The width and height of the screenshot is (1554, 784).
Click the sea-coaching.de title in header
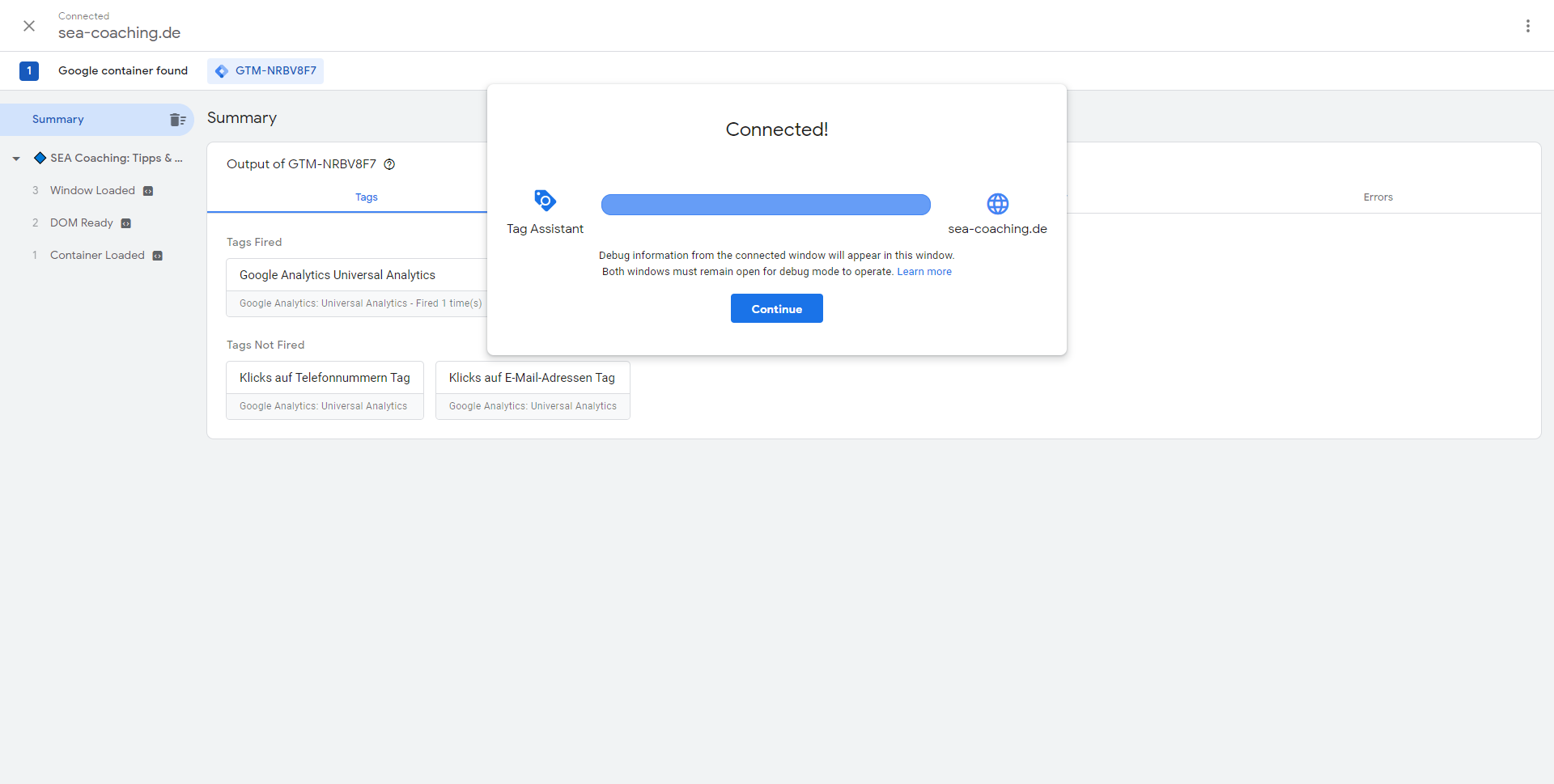[119, 33]
